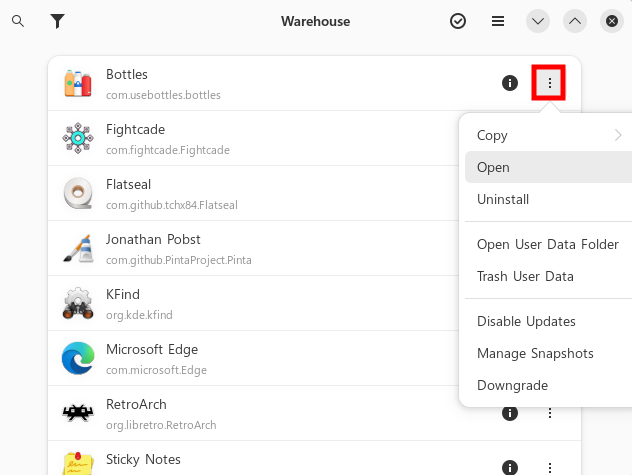Click com.usebottles.bottles app ID text

coord(163,95)
